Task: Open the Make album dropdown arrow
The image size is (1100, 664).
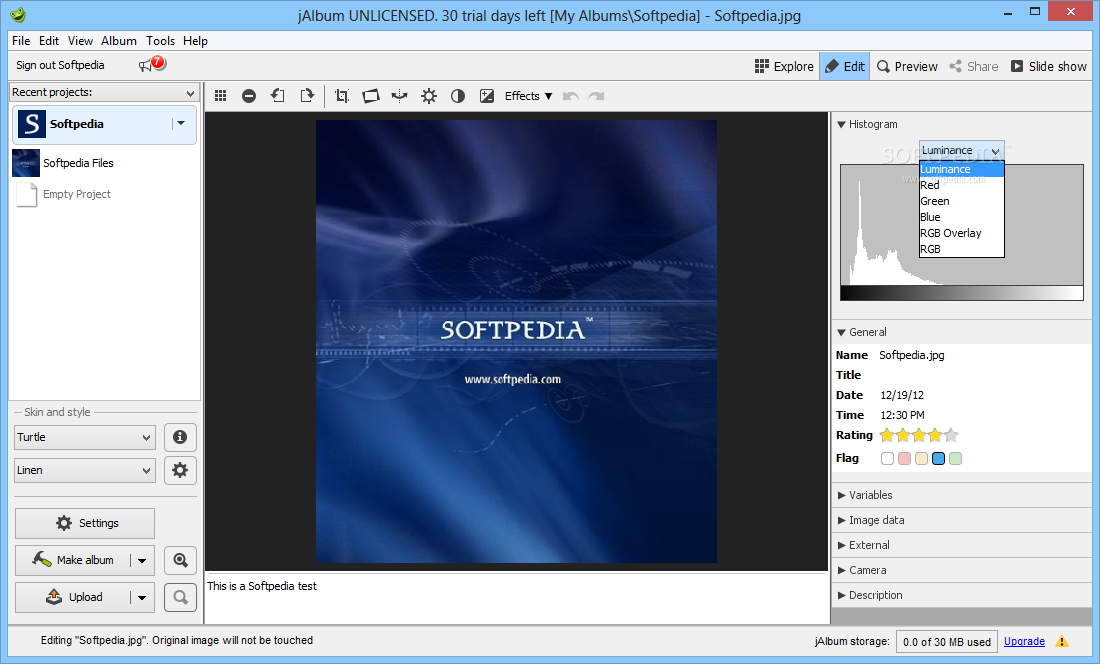Action: [142, 560]
